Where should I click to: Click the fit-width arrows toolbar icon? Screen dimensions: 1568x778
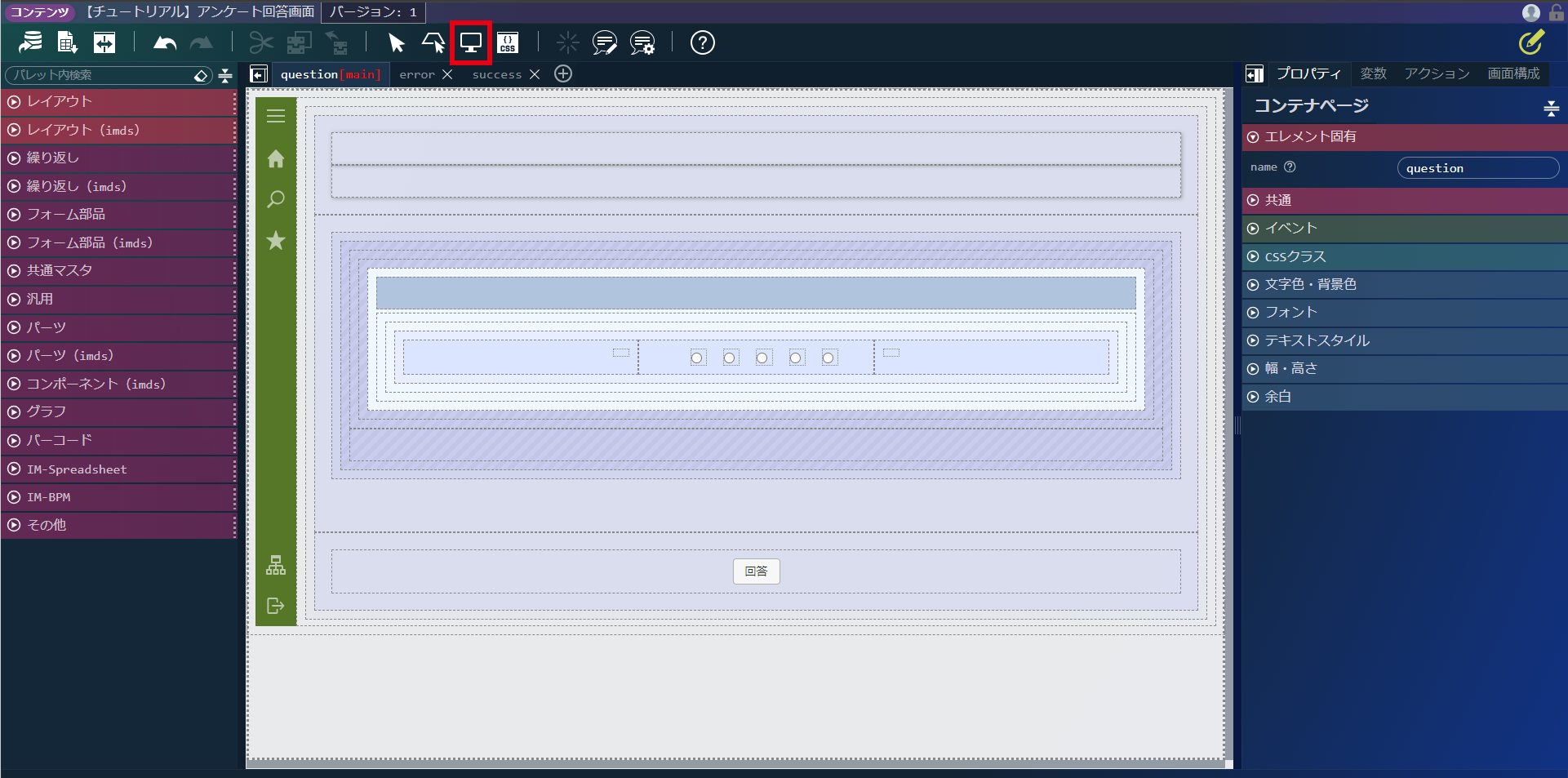tap(104, 42)
